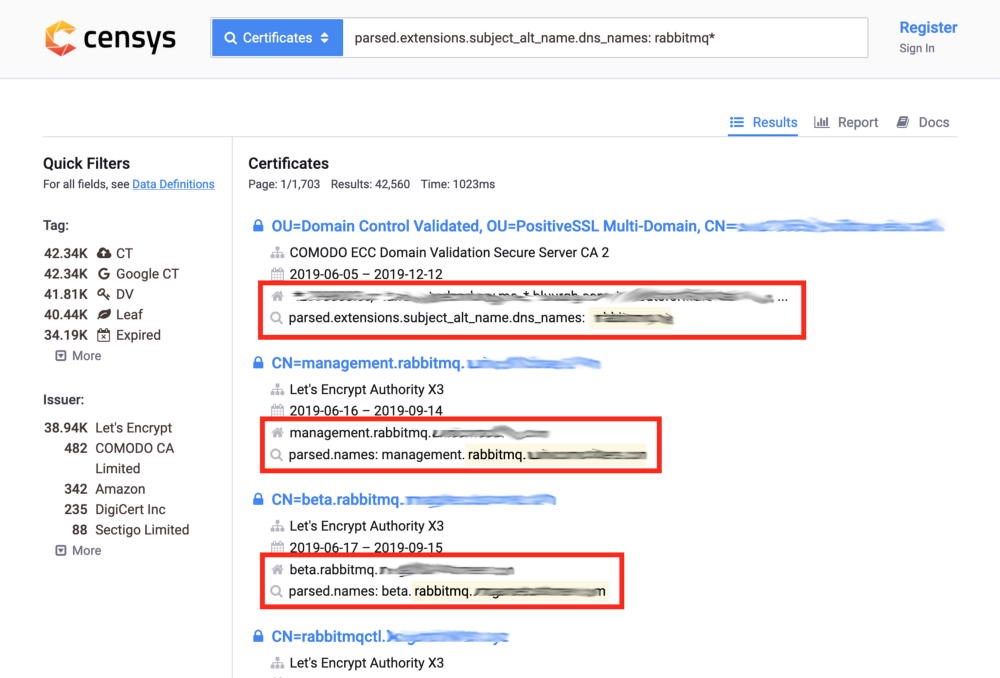The height and width of the screenshot is (678, 1000).
Task: Switch to the Report tab
Action: pyautogui.click(x=846, y=122)
